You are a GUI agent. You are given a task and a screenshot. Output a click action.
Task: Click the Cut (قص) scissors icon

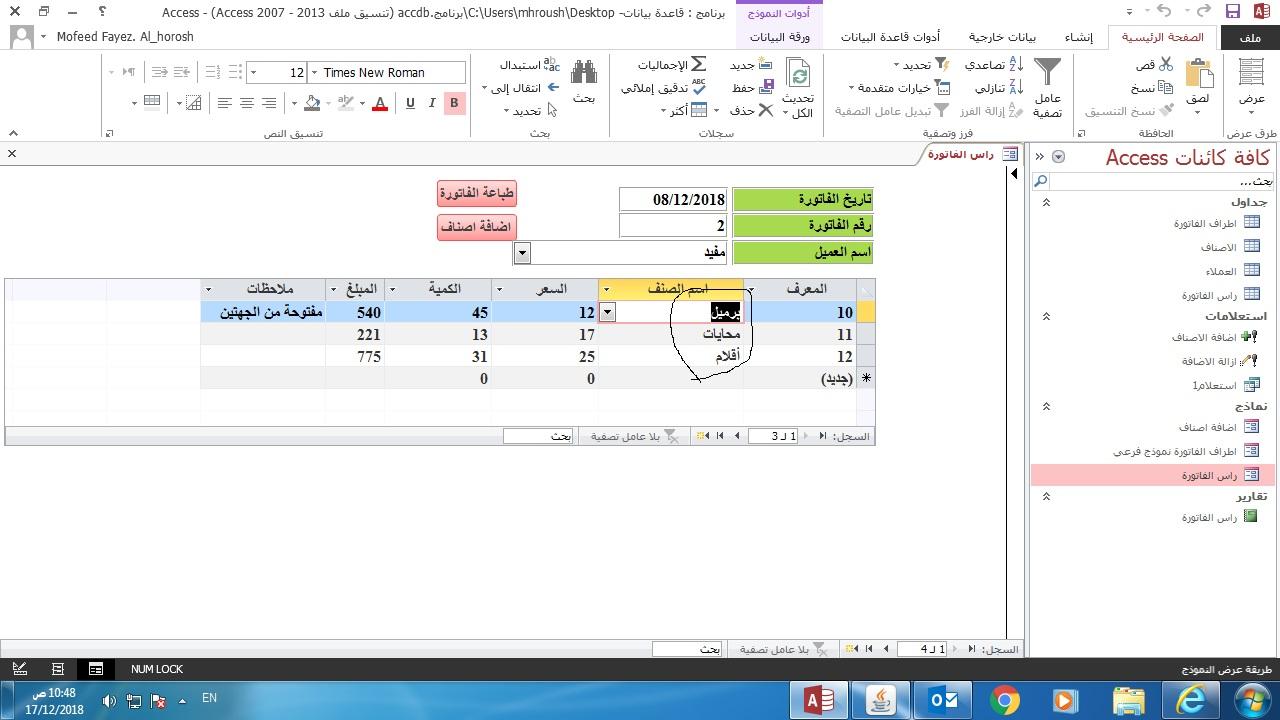1165,64
